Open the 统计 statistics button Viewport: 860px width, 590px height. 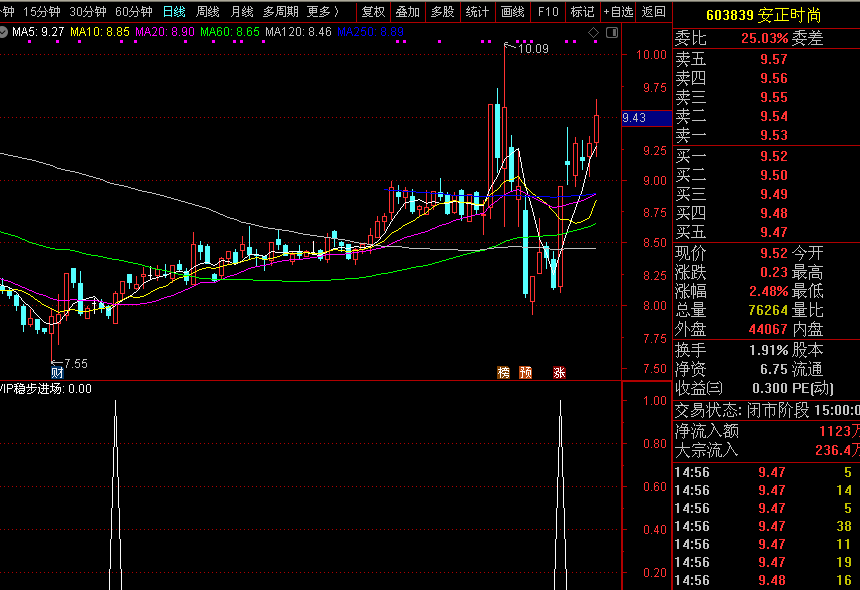pyautogui.click(x=477, y=12)
